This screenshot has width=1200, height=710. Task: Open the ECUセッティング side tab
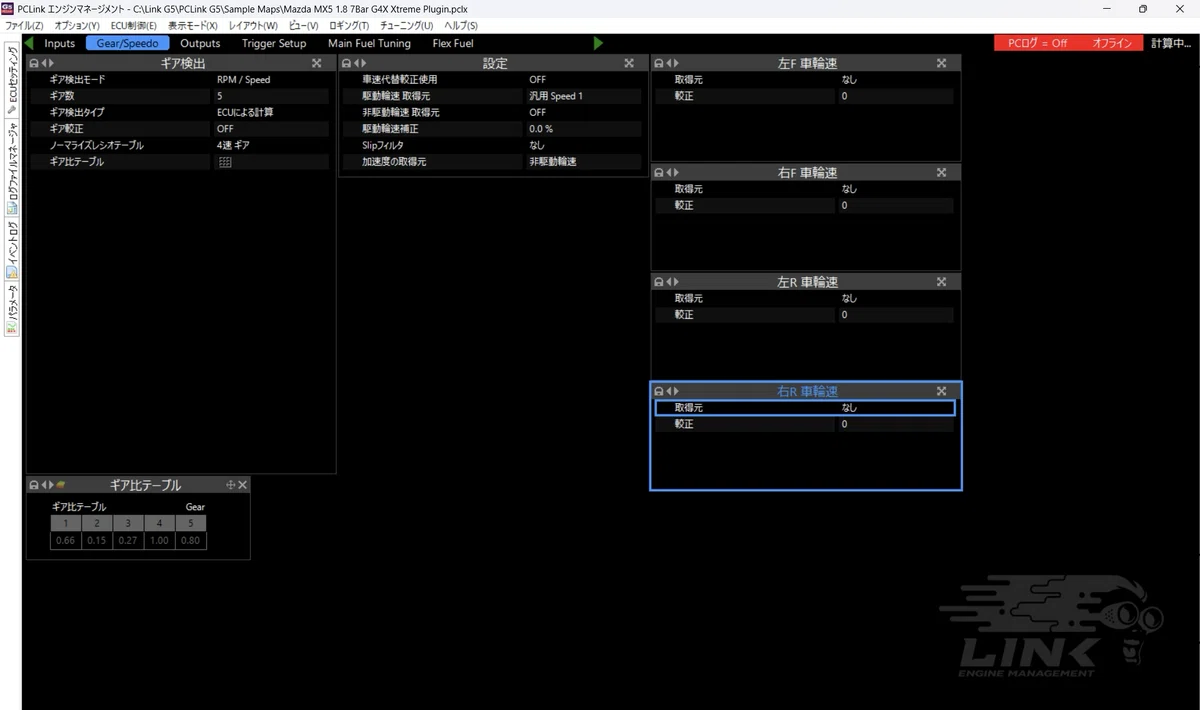pos(12,78)
